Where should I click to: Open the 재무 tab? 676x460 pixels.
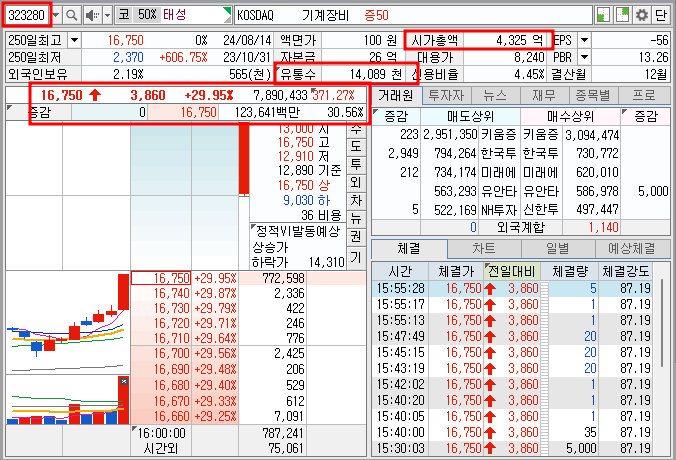[x=545, y=95]
